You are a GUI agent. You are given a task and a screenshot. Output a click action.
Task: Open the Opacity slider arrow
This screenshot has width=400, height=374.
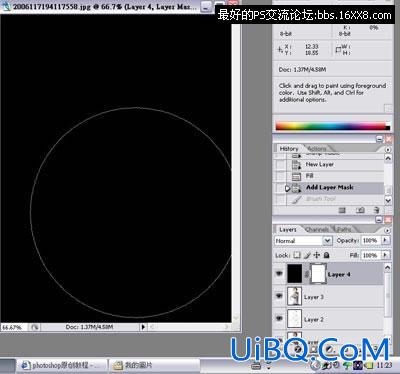click(x=385, y=240)
